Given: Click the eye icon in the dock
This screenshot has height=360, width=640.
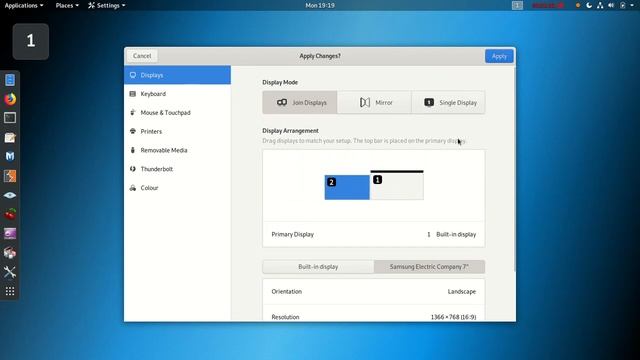Looking at the screenshot, I should (10, 195).
